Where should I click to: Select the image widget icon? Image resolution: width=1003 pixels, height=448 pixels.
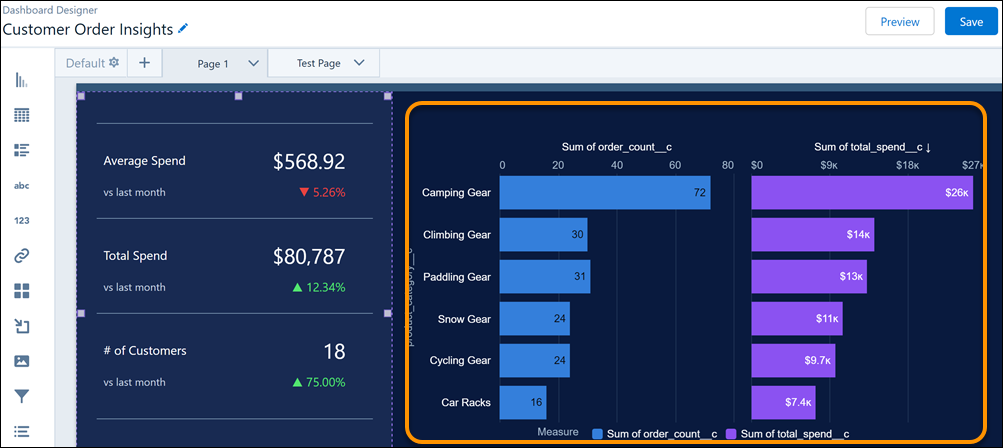(x=22, y=362)
